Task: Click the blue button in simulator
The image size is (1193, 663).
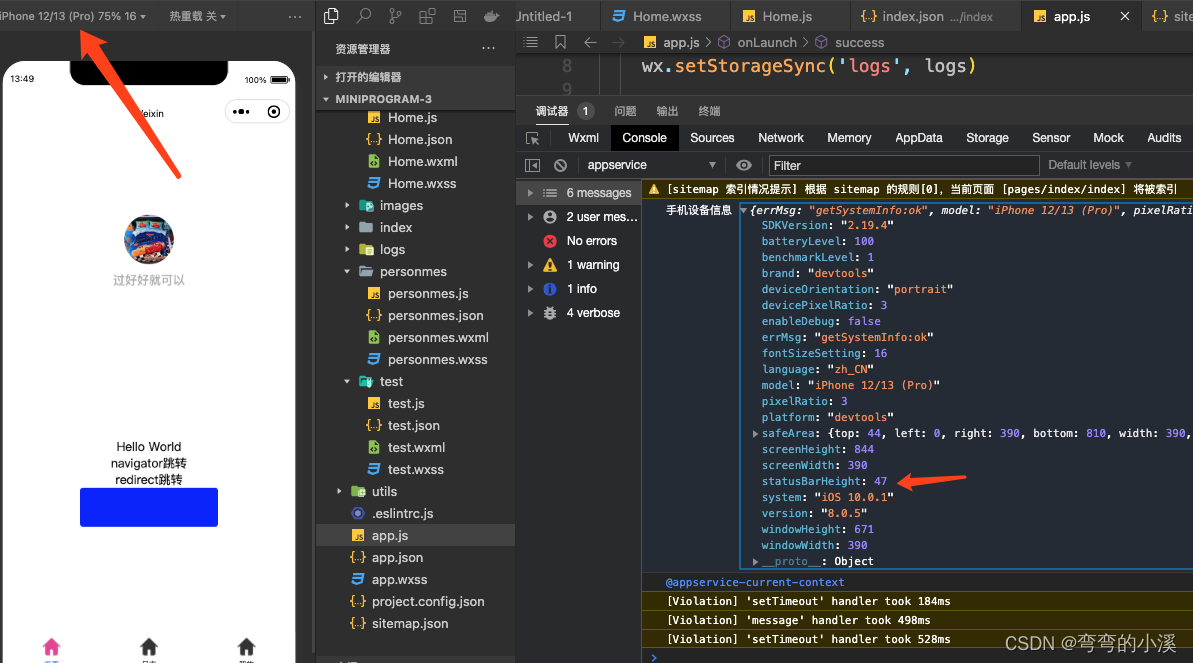Action: coord(149,507)
